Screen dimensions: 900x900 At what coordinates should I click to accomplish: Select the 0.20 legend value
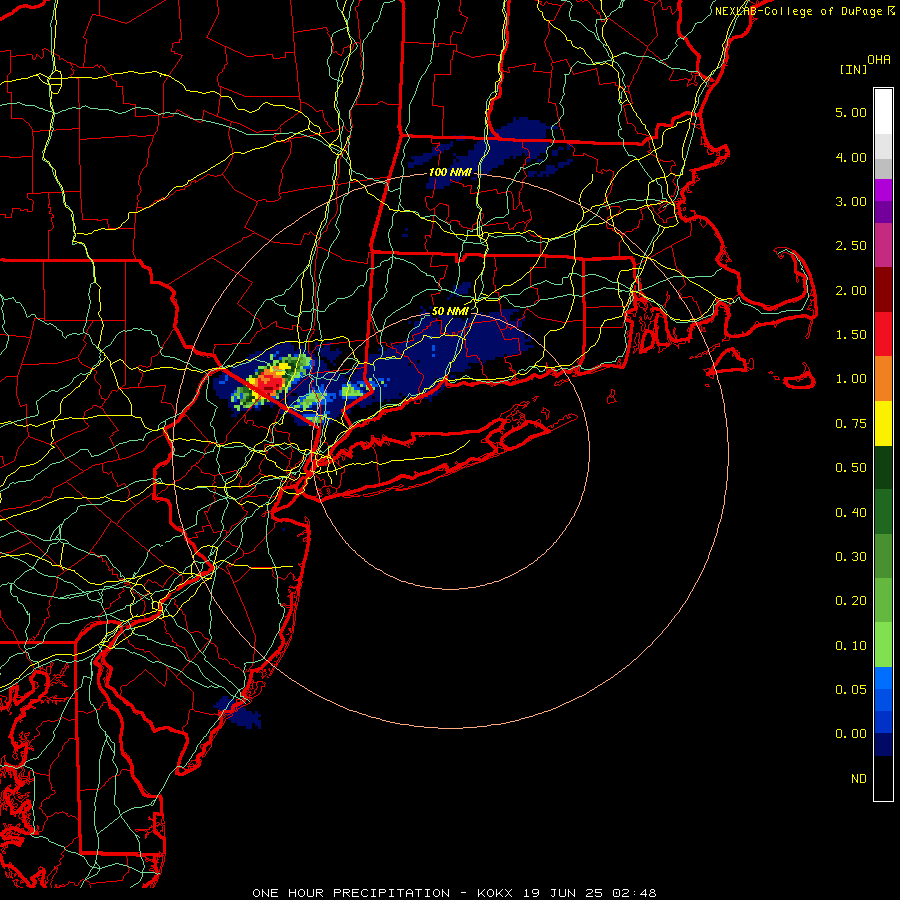click(851, 601)
